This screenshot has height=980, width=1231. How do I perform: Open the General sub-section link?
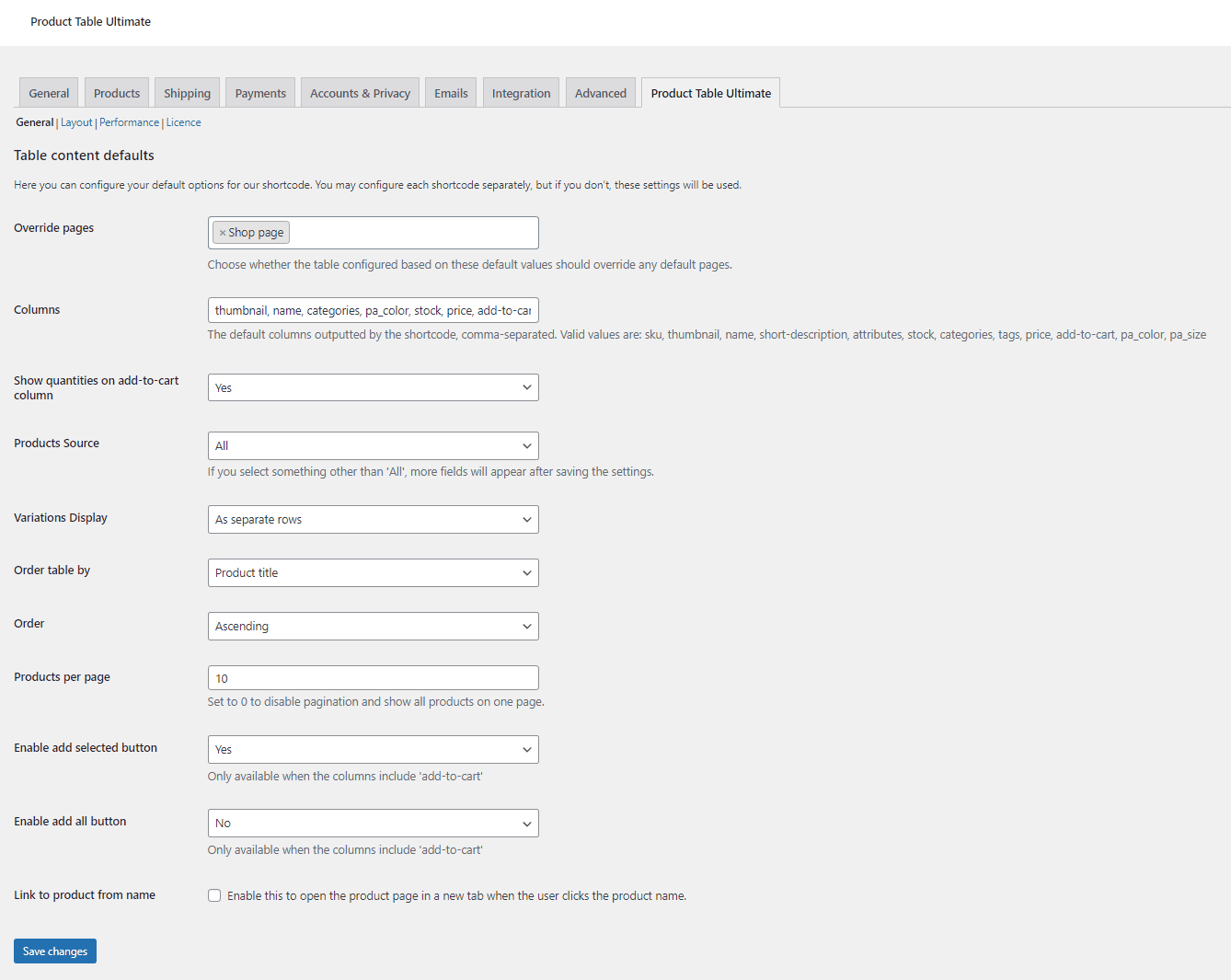tap(35, 122)
